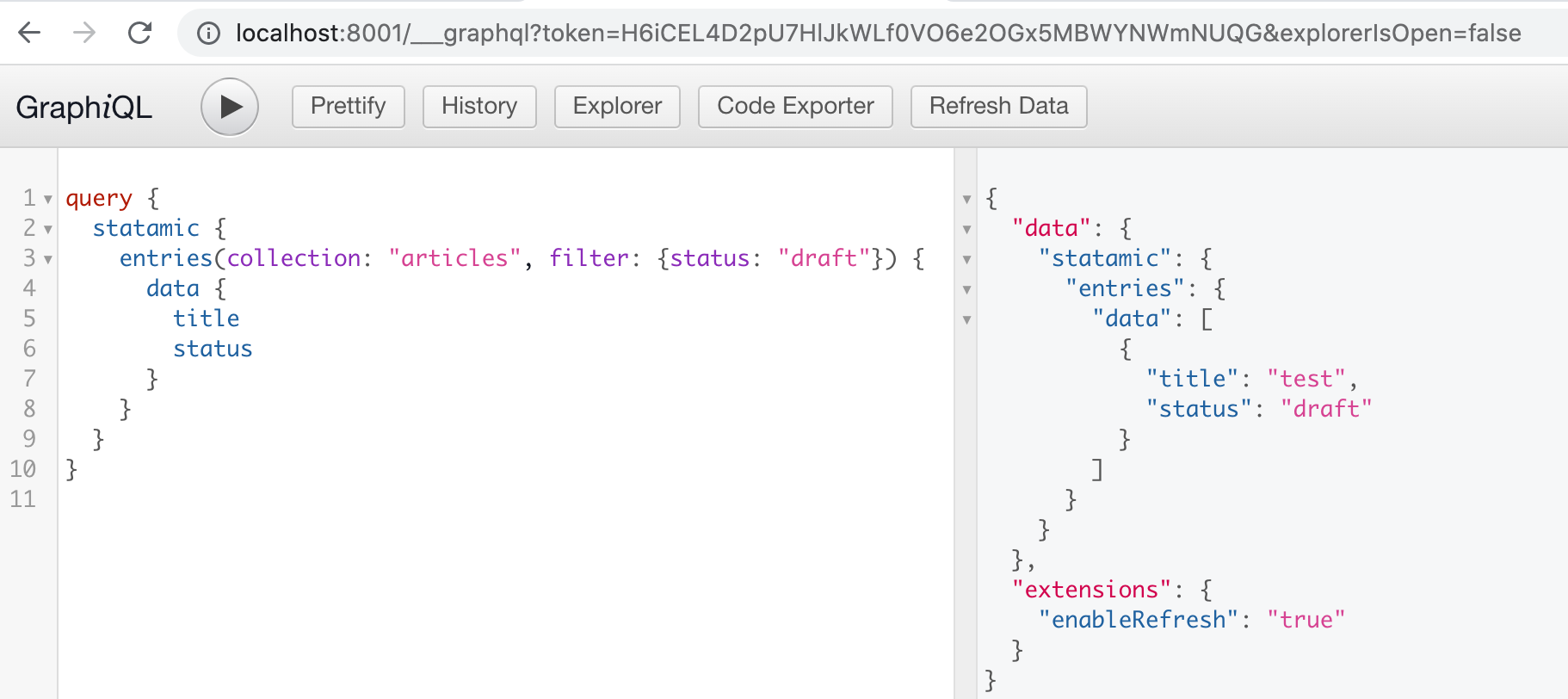Run the query with the Execute button
The width and height of the screenshot is (1568, 699).
point(230,107)
